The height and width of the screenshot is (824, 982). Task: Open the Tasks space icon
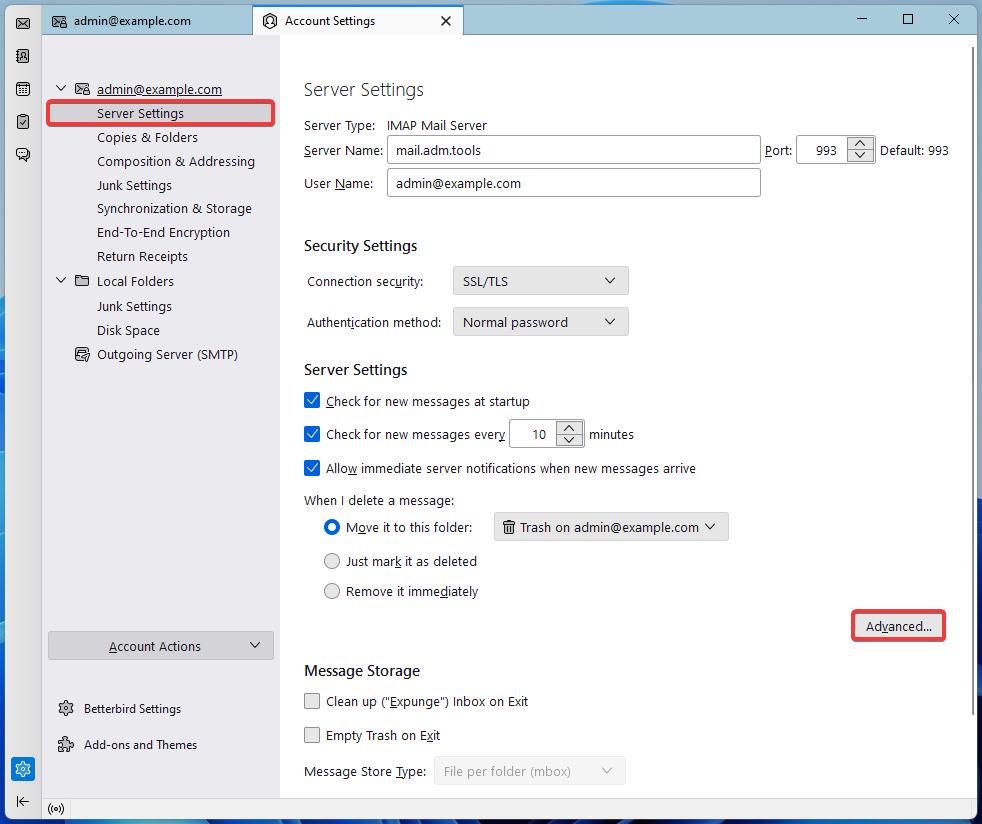[x=22, y=121]
